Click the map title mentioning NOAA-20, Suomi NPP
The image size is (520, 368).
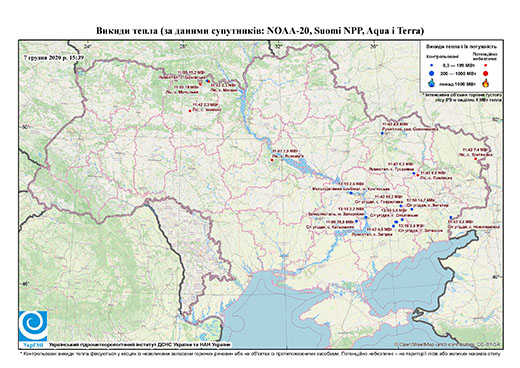pos(260,31)
